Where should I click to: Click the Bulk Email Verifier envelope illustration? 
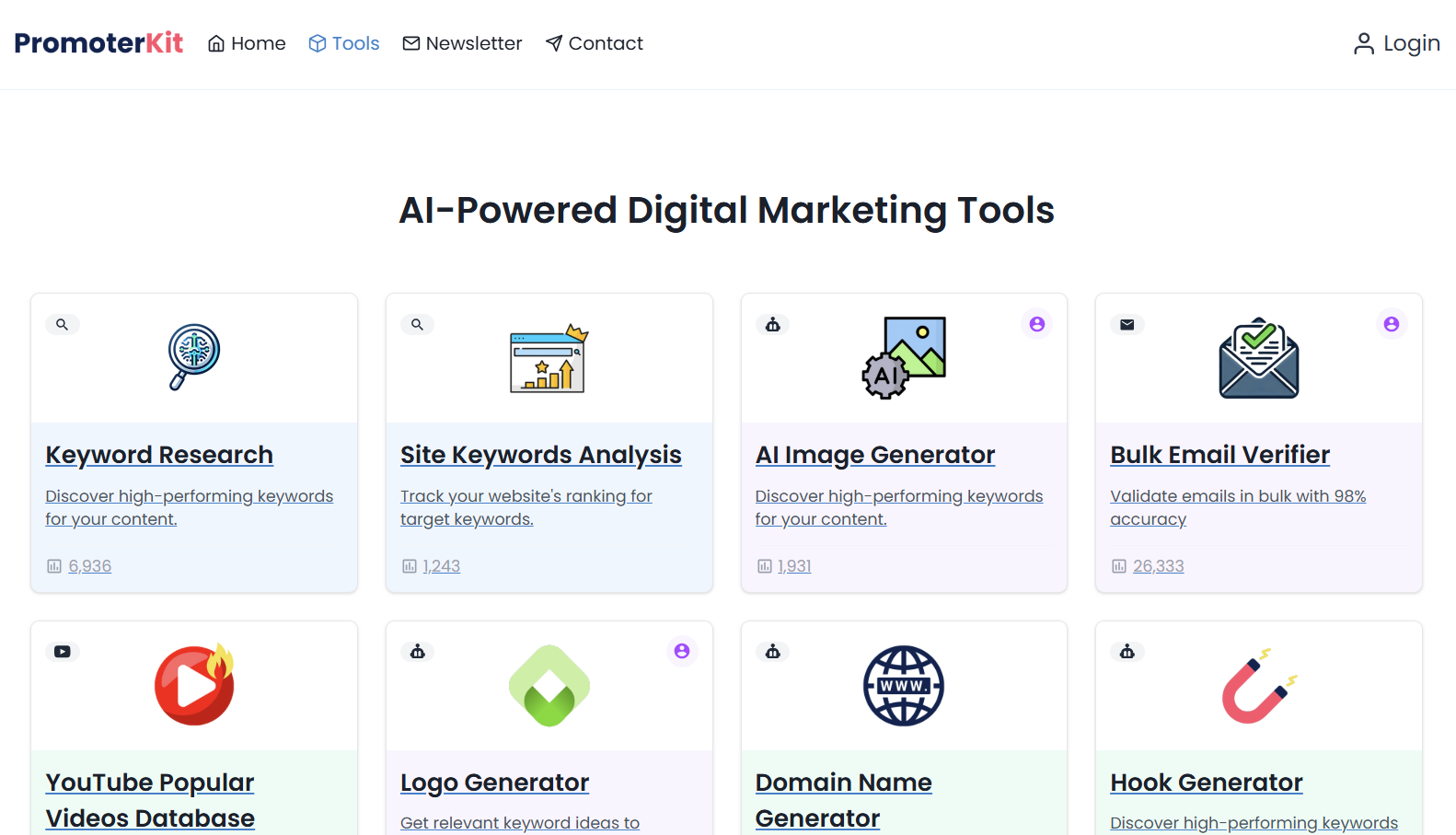coord(1259,358)
